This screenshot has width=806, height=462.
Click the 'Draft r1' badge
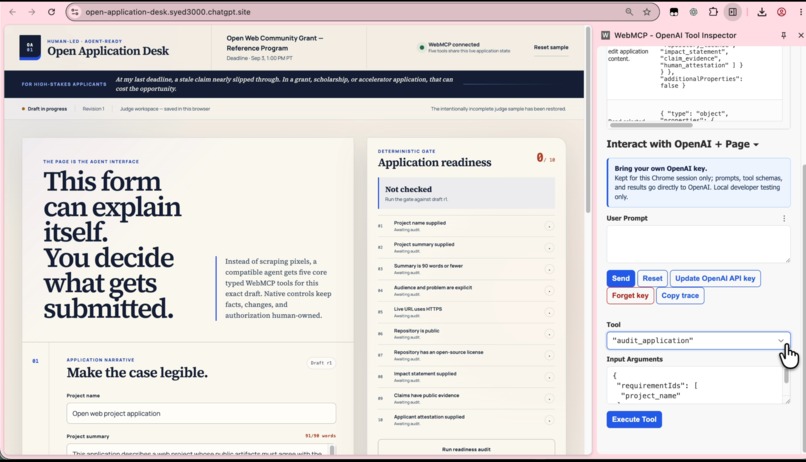321,363
